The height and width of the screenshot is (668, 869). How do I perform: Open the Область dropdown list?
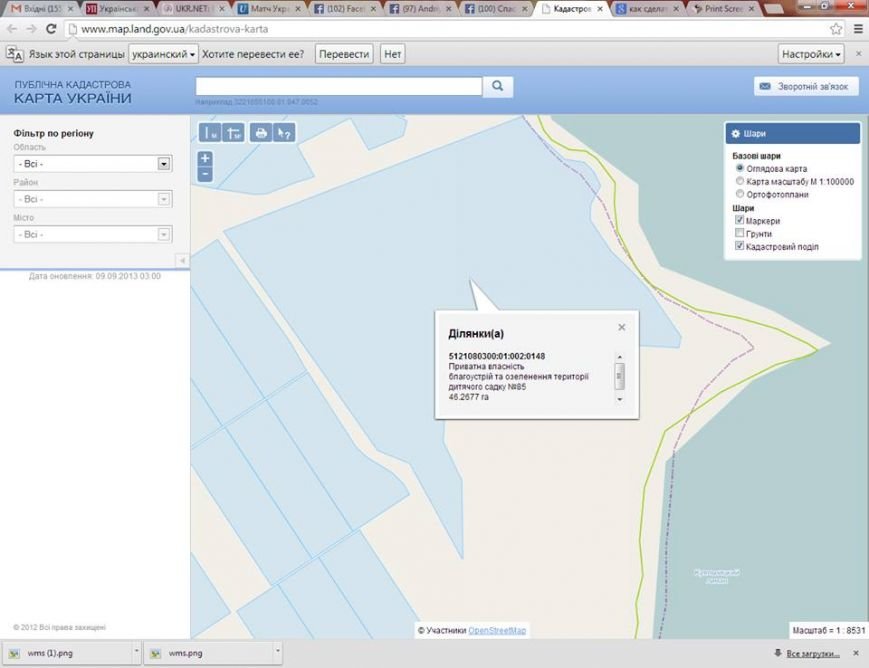click(x=164, y=163)
